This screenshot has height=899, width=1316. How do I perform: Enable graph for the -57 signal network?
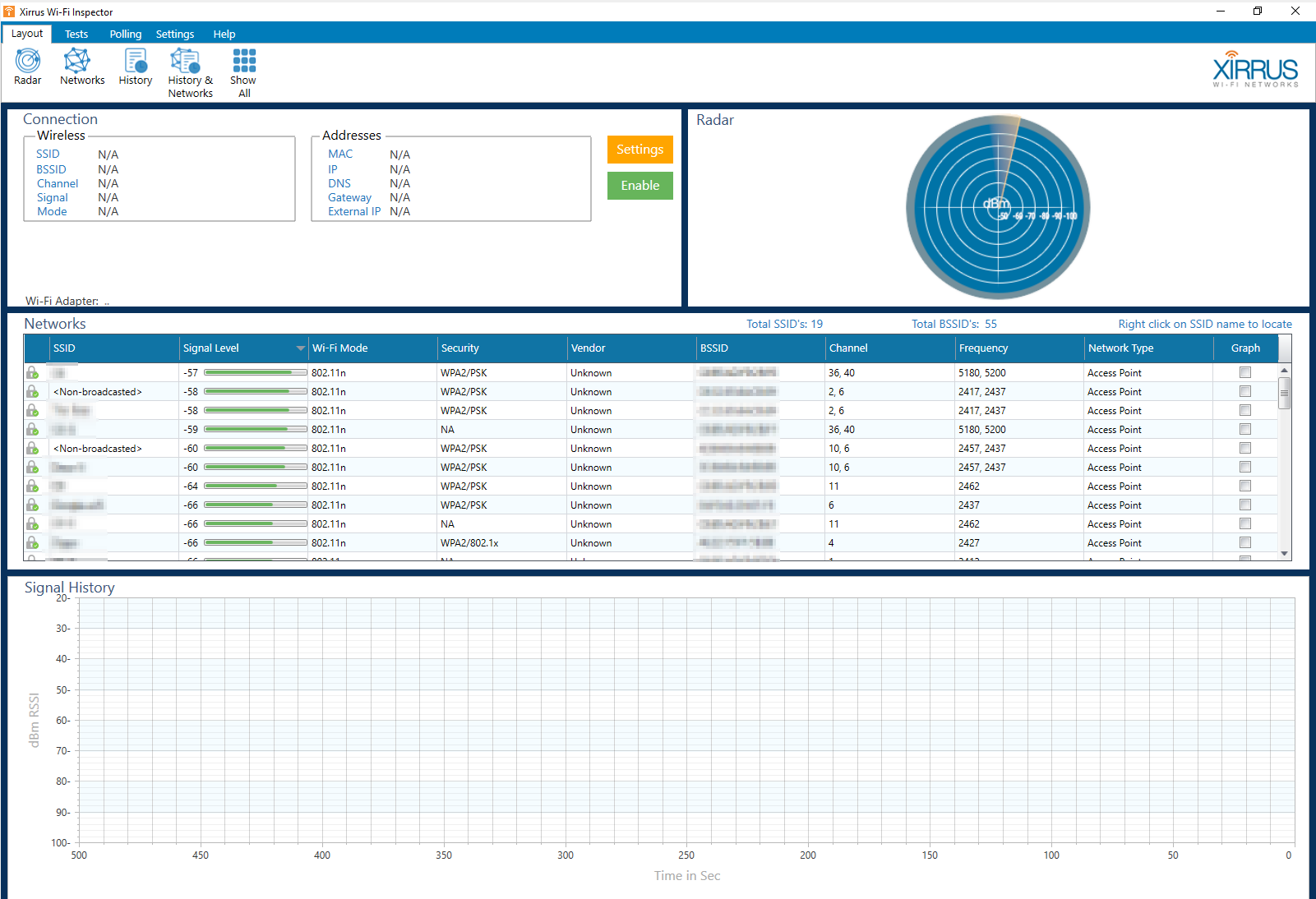click(x=1244, y=373)
